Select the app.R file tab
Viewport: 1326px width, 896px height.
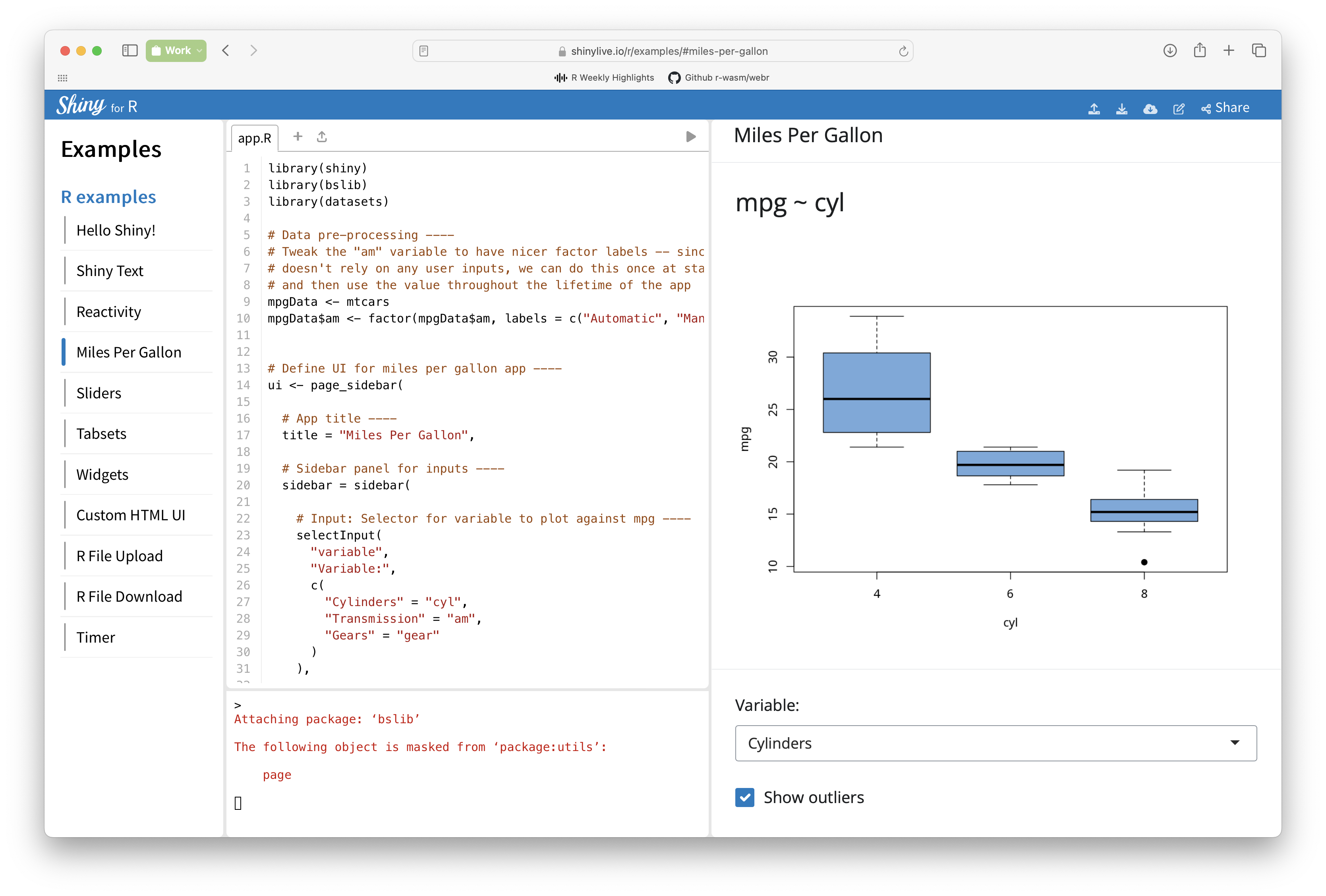click(255, 138)
